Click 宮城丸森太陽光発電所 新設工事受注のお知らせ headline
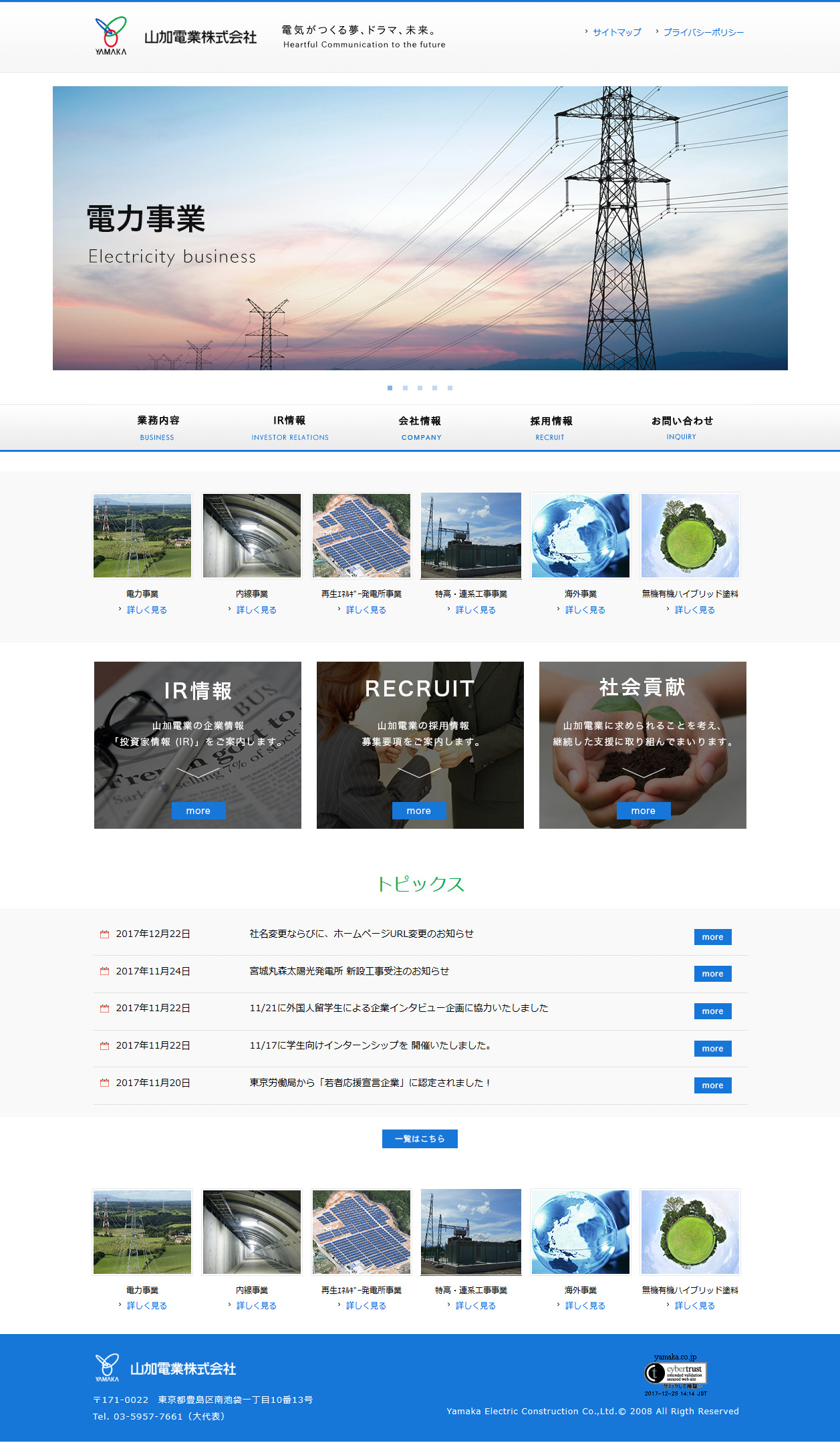Viewport: 840px width, 1455px height. coord(349,971)
